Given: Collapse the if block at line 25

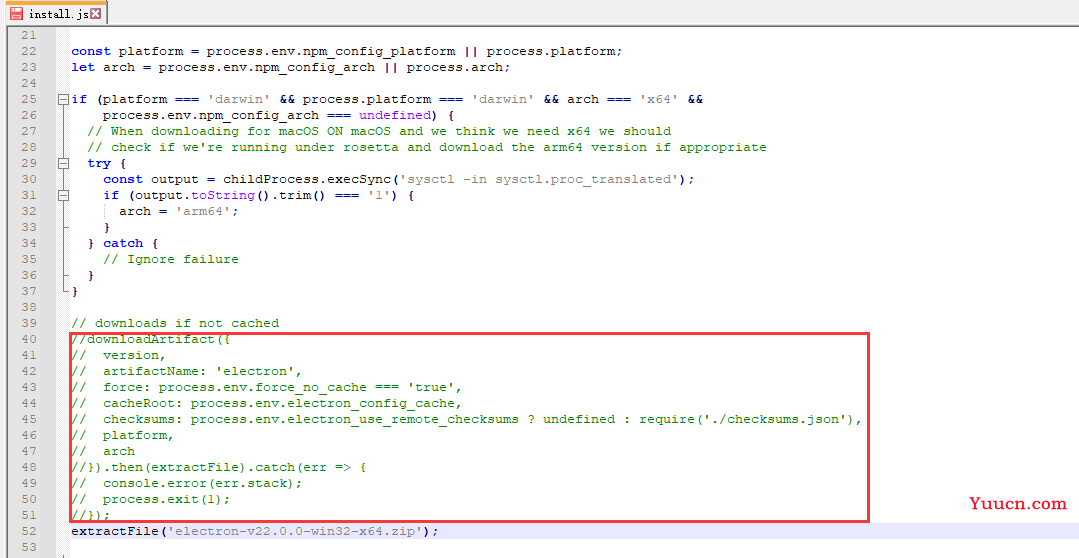Looking at the screenshot, I should pos(63,99).
